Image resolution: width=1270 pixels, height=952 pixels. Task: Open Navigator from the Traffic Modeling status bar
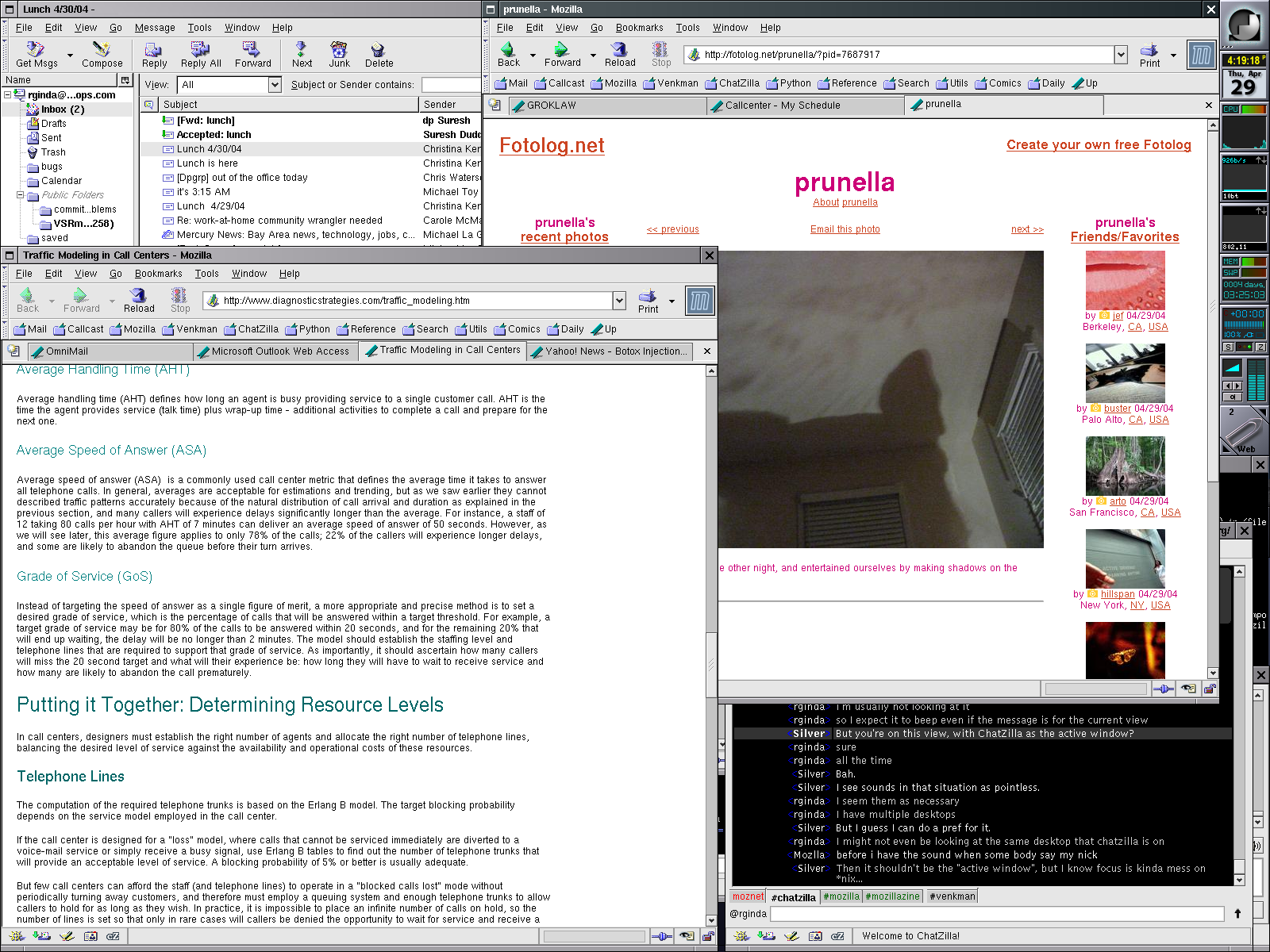click(x=19, y=936)
